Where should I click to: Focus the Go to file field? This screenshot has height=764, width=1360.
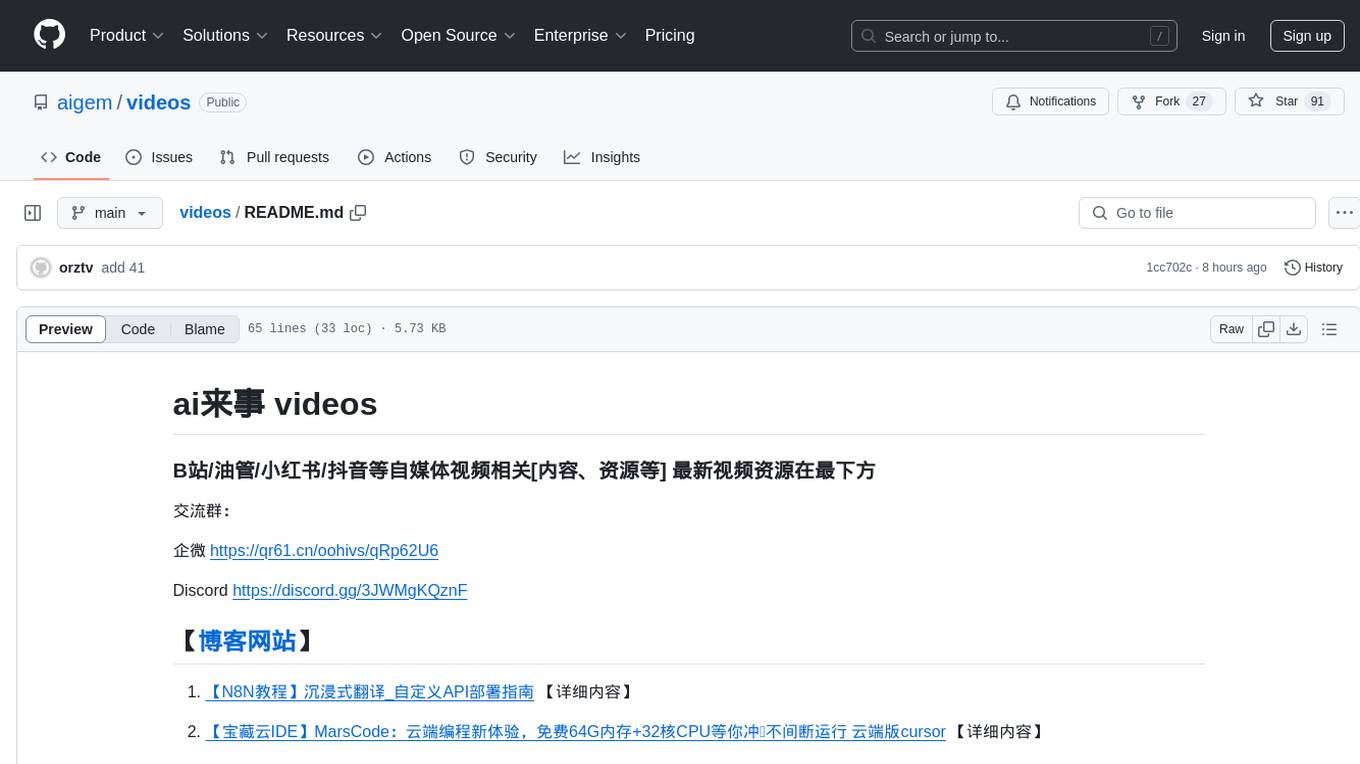[x=1197, y=213]
